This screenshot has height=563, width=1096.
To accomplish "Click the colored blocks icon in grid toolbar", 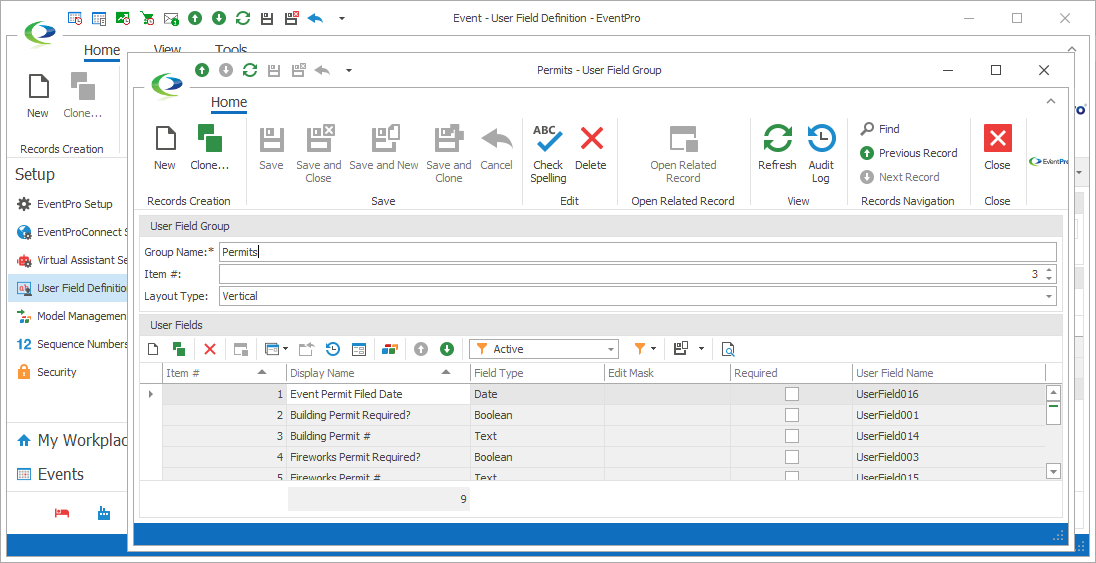I will pos(390,349).
